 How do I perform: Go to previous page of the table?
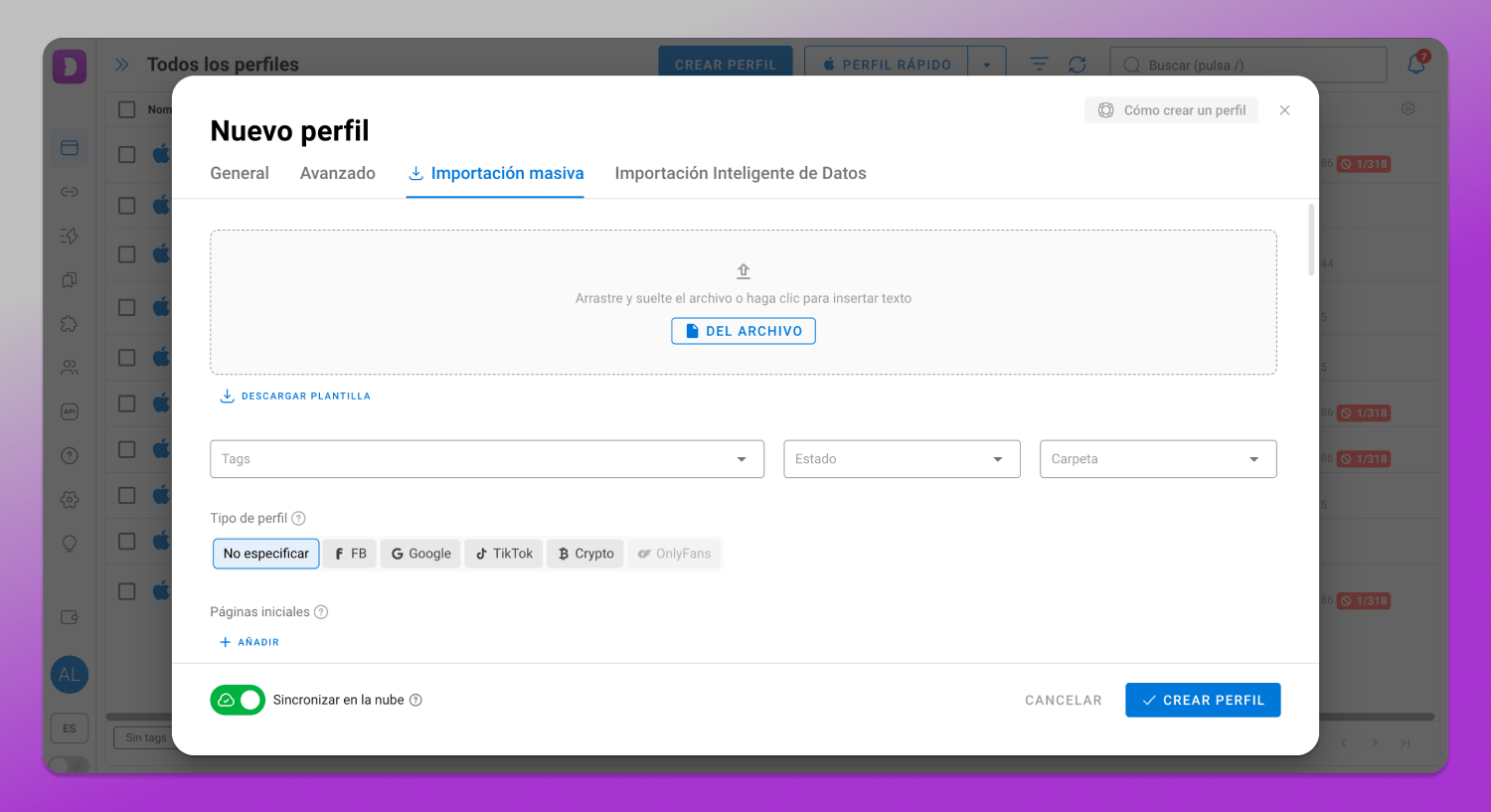point(1344,743)
